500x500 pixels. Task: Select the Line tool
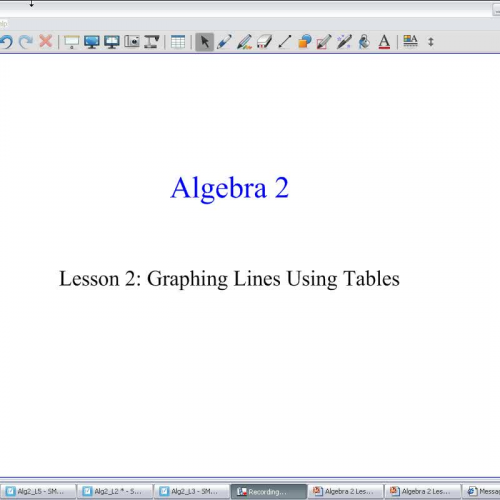pyautogui.click(x=284, y=42)
